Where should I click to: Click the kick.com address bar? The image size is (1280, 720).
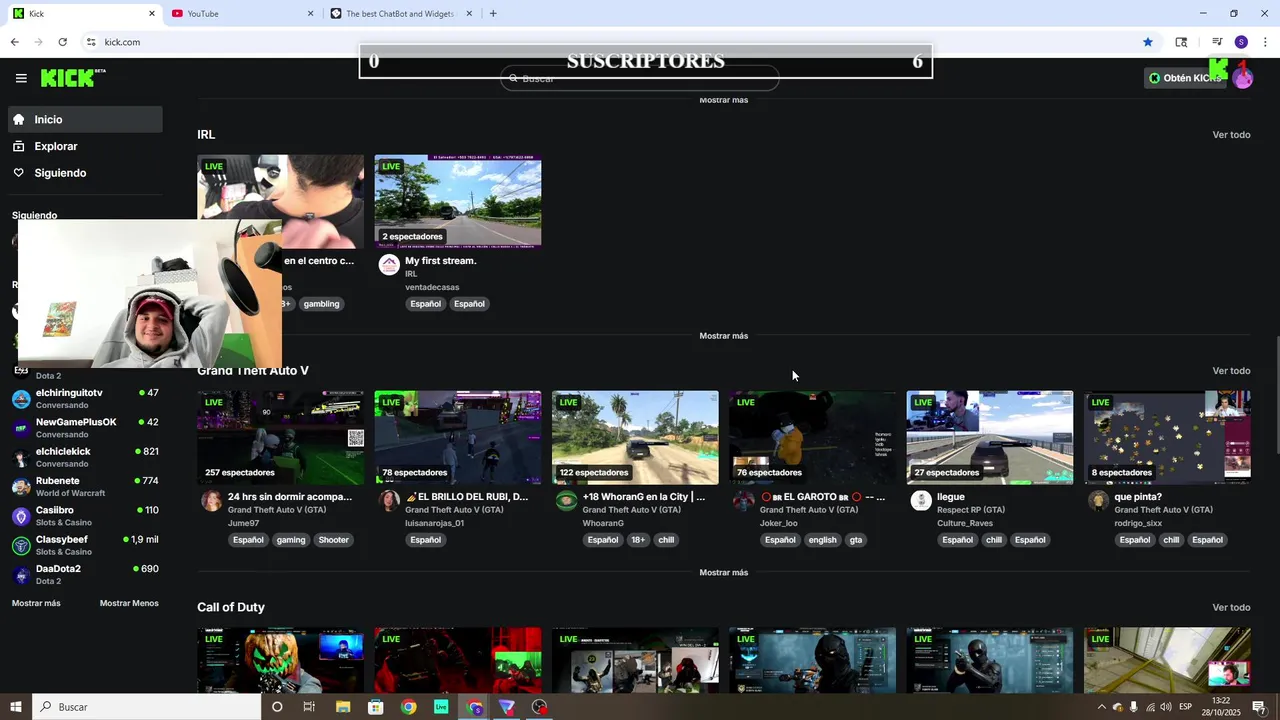click(620, 42)
